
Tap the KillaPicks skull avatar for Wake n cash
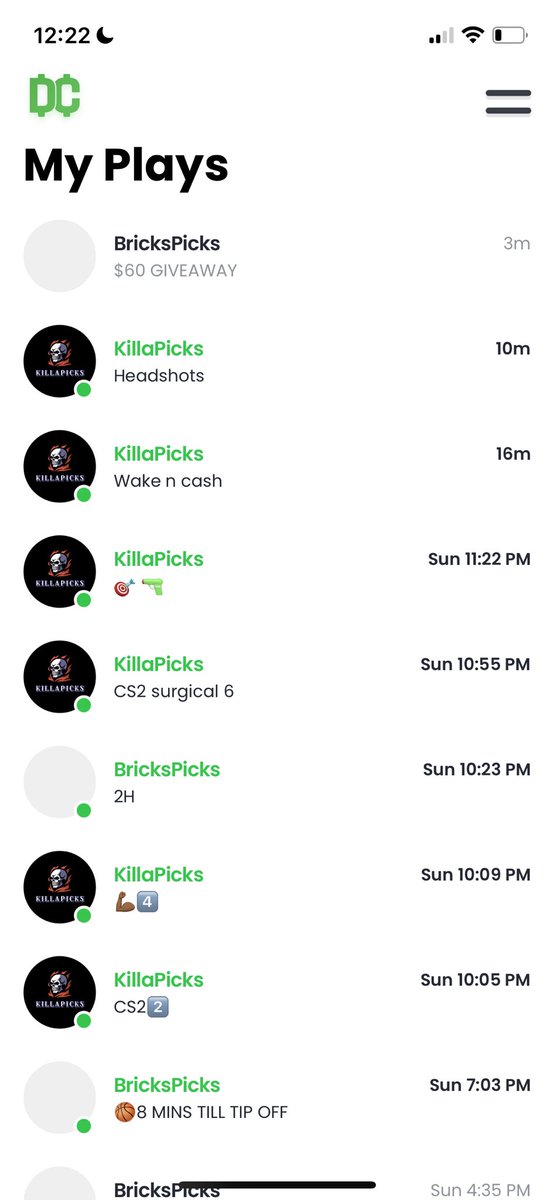59,466
